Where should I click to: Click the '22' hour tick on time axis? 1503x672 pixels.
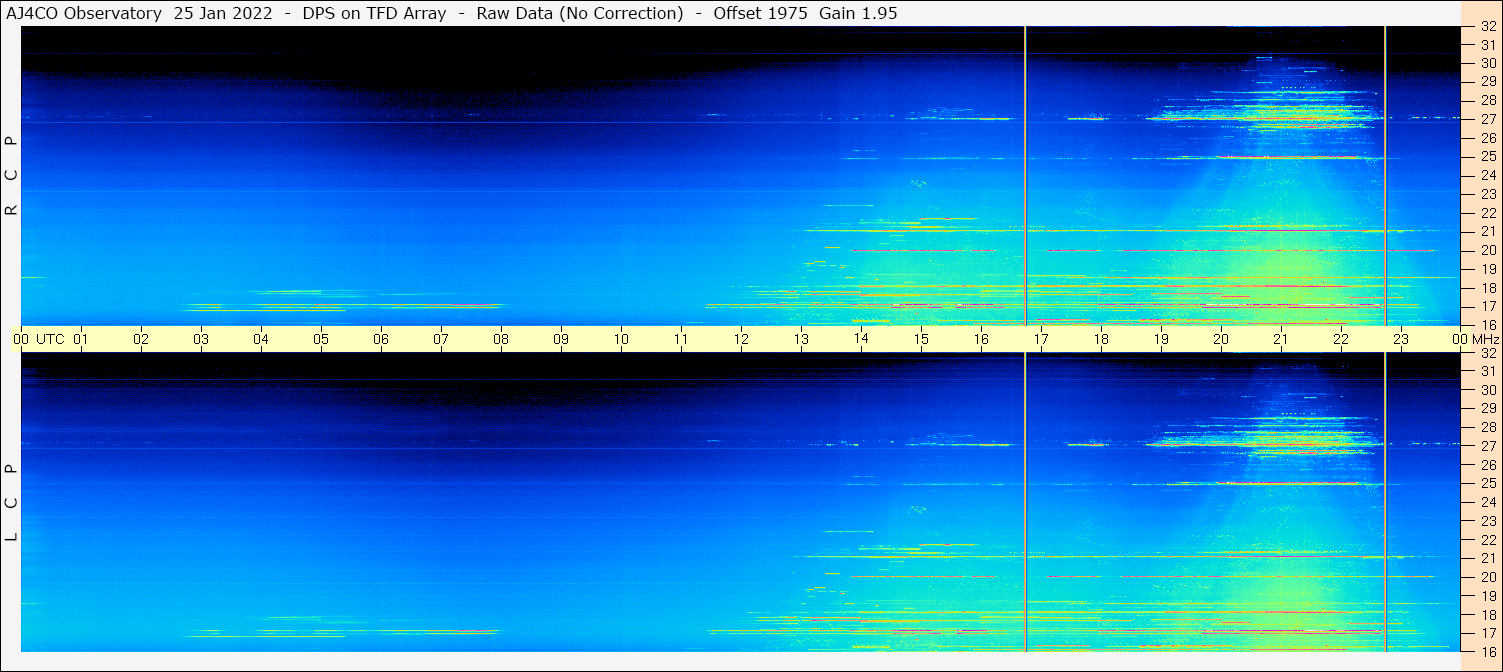[1341, 339]
